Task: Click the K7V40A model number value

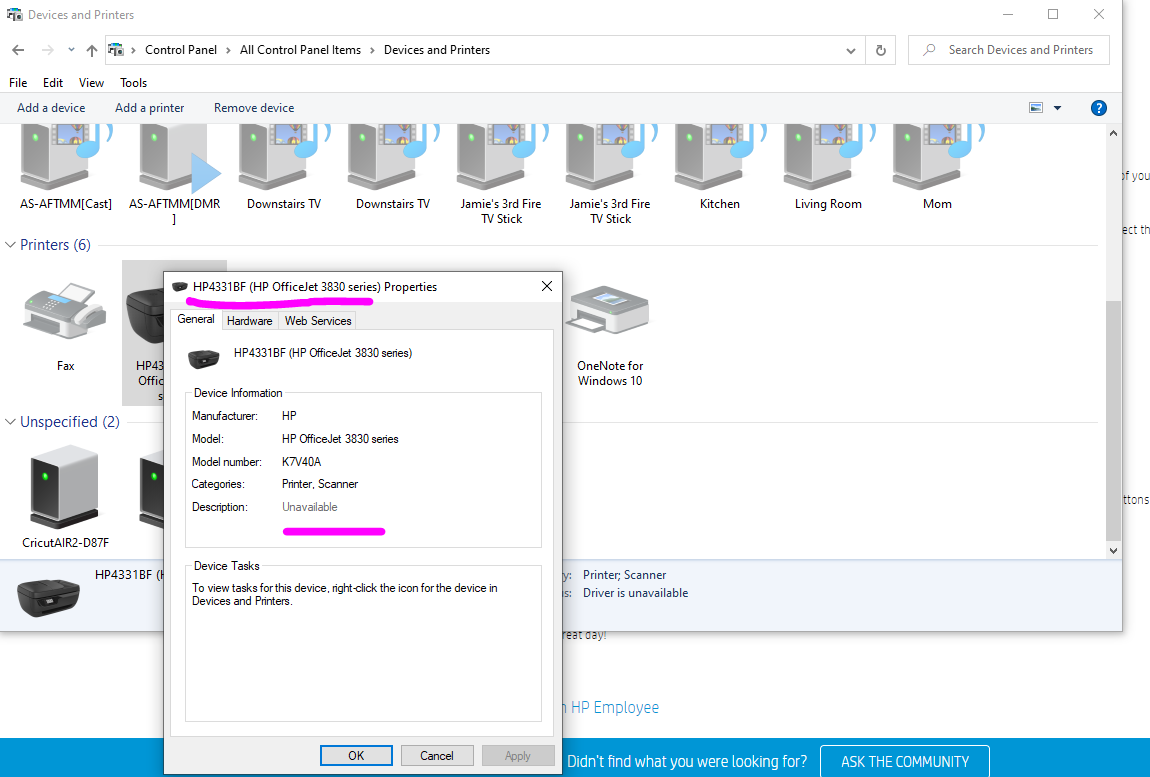Action: tap(301, 462)
